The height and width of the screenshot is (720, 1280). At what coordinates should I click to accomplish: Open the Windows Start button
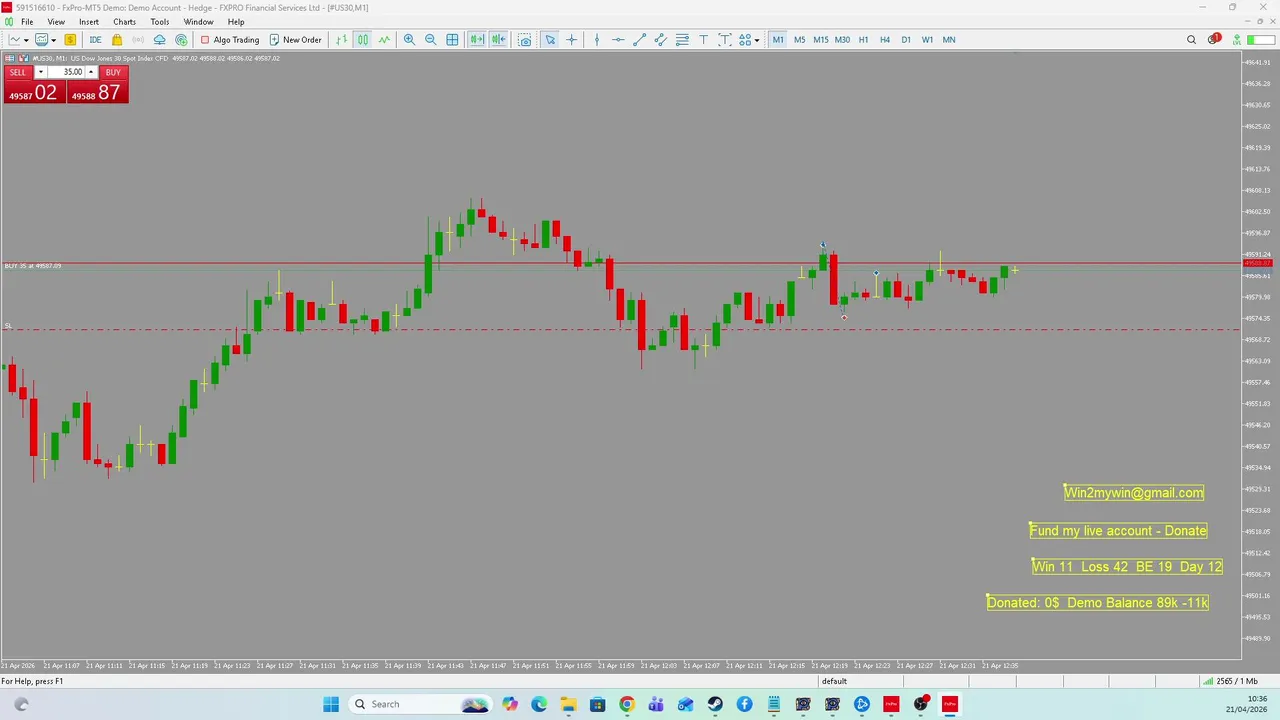coord(331,704)
